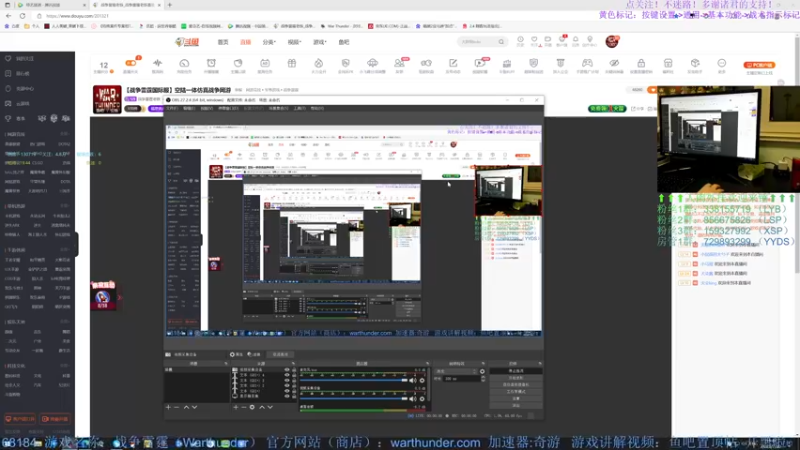Viewport: 800px width, 450px height.
Task: Click the orange PC客户端 button
Action: tap(759, 65)
